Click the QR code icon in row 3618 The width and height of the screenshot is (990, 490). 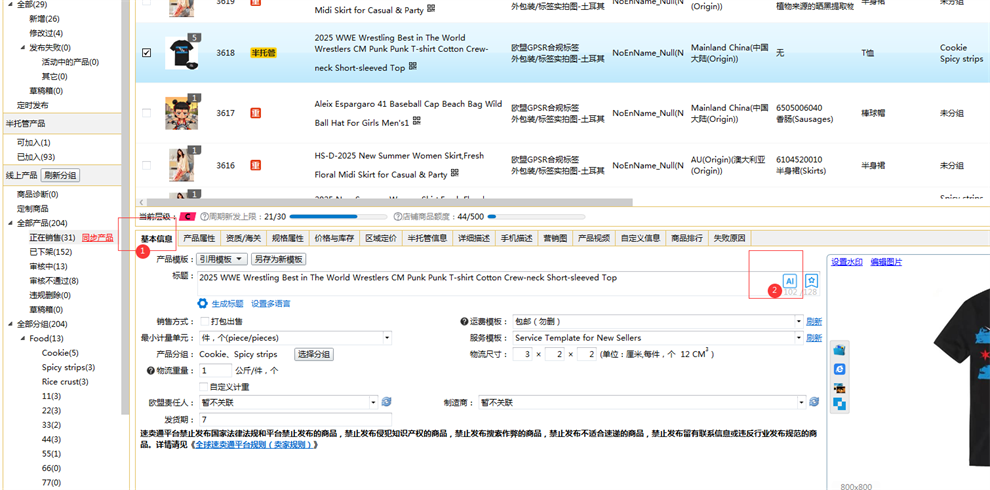pyautogui.click(x=413, y=66)
